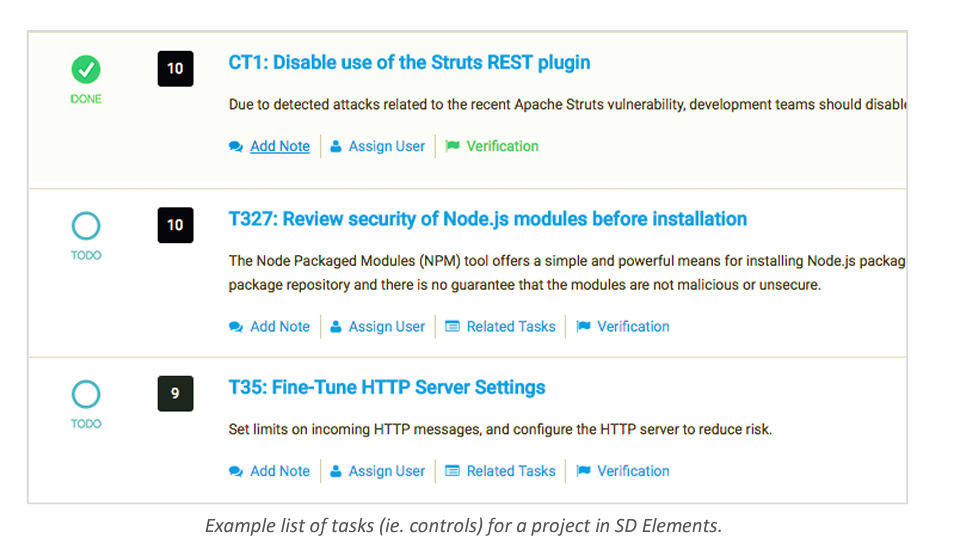Click the priority 9 badge on T35
This screenshot has width=962, height=547.
pos(175,393)
